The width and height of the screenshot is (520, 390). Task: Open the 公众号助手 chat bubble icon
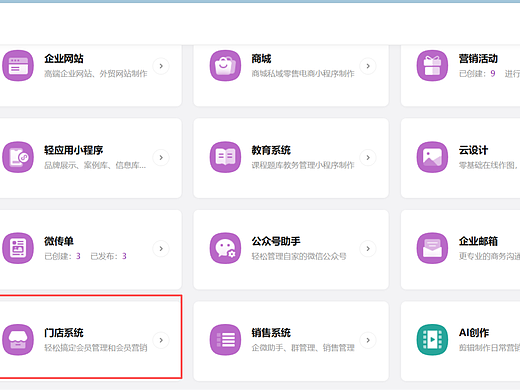pyautogui.click(x=225, y=248)
